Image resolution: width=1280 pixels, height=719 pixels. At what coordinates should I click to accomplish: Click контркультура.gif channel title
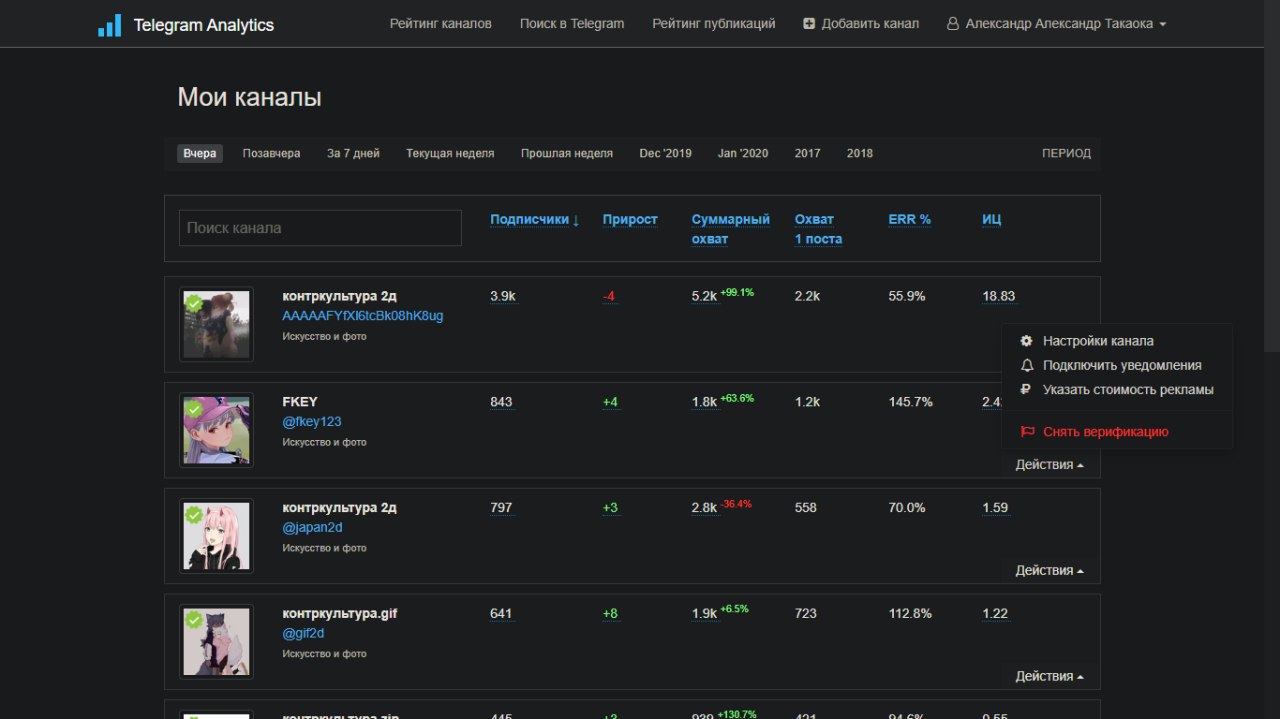point(340,614)
